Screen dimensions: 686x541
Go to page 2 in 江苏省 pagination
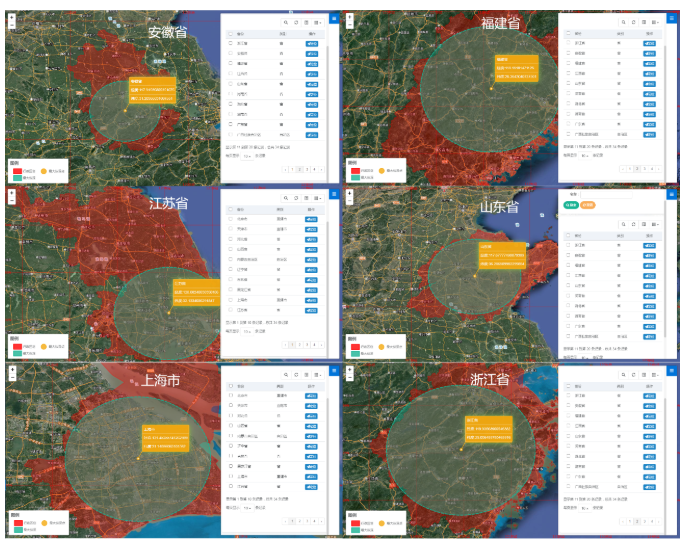300,345
